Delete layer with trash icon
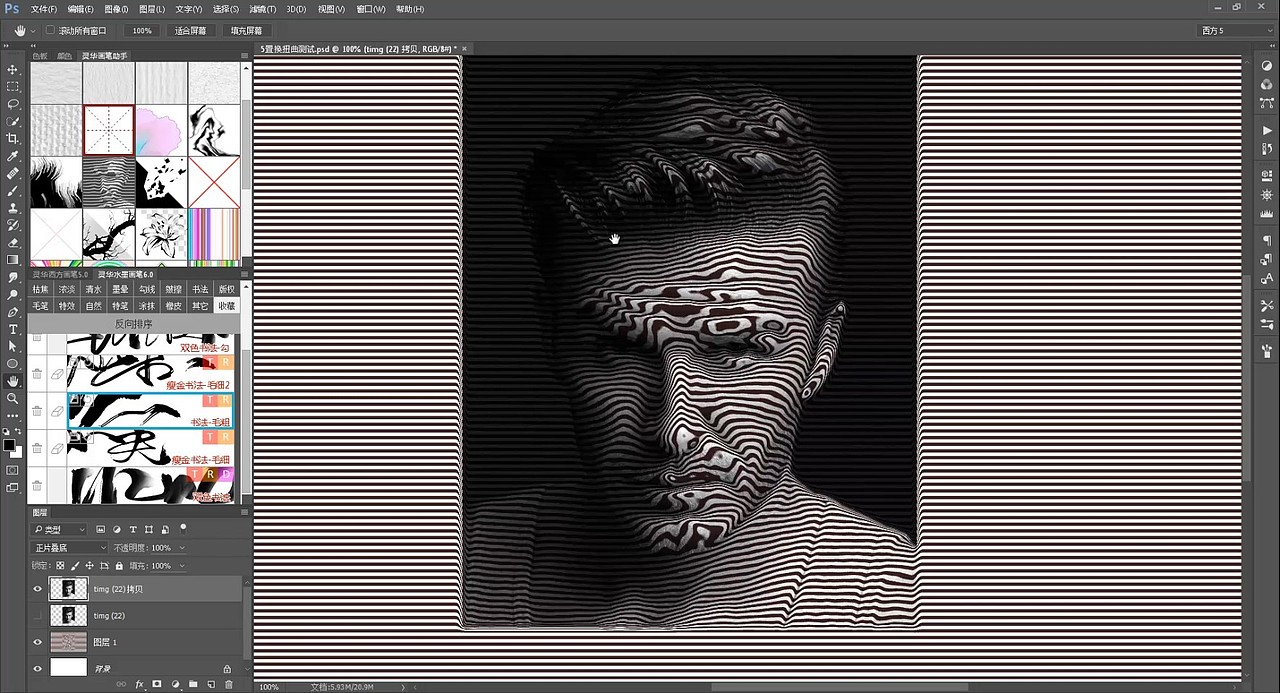Screen dimensions: 1280x693 [228, 684]
